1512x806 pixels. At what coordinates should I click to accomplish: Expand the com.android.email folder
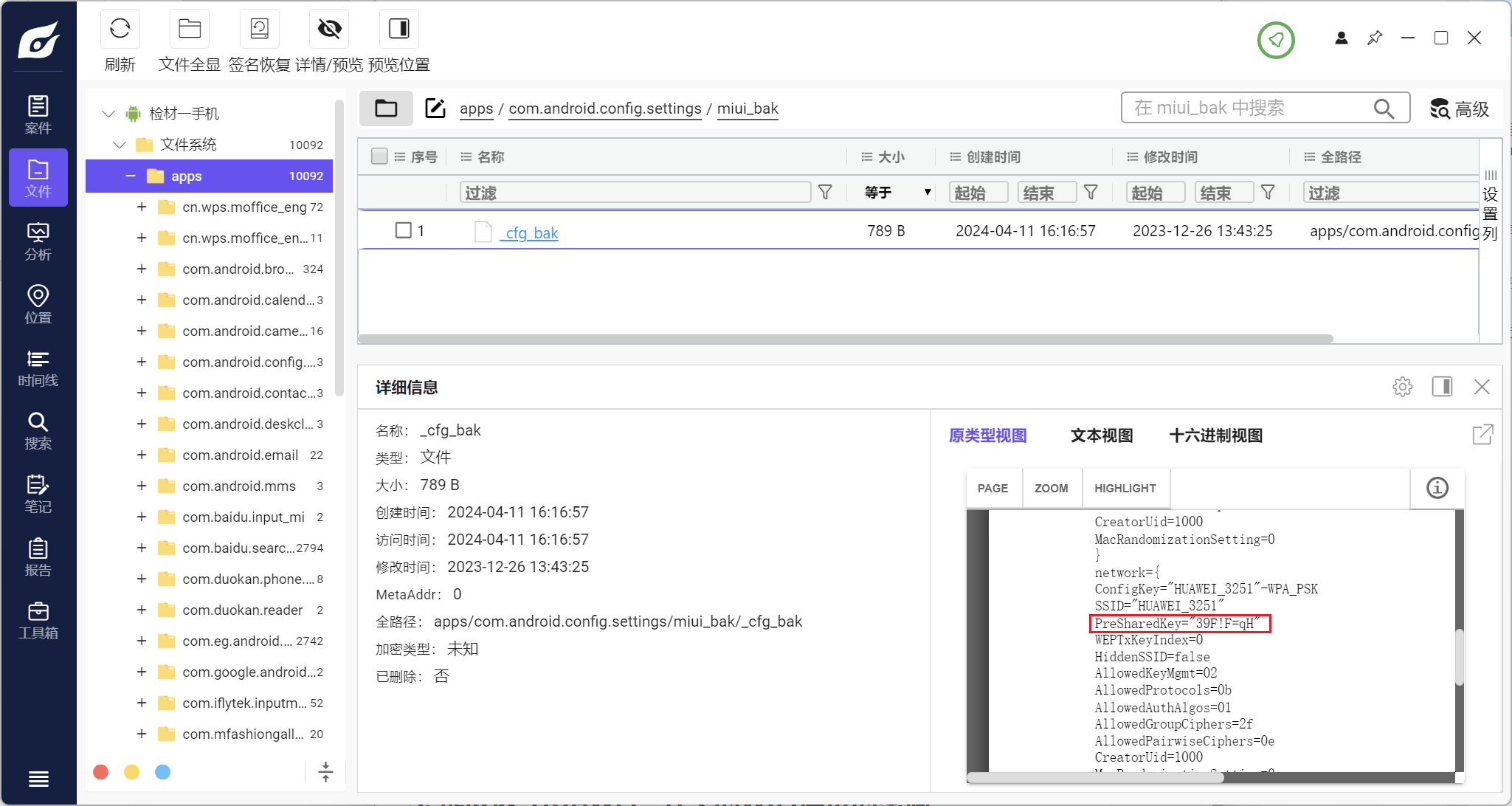point(141,455)
